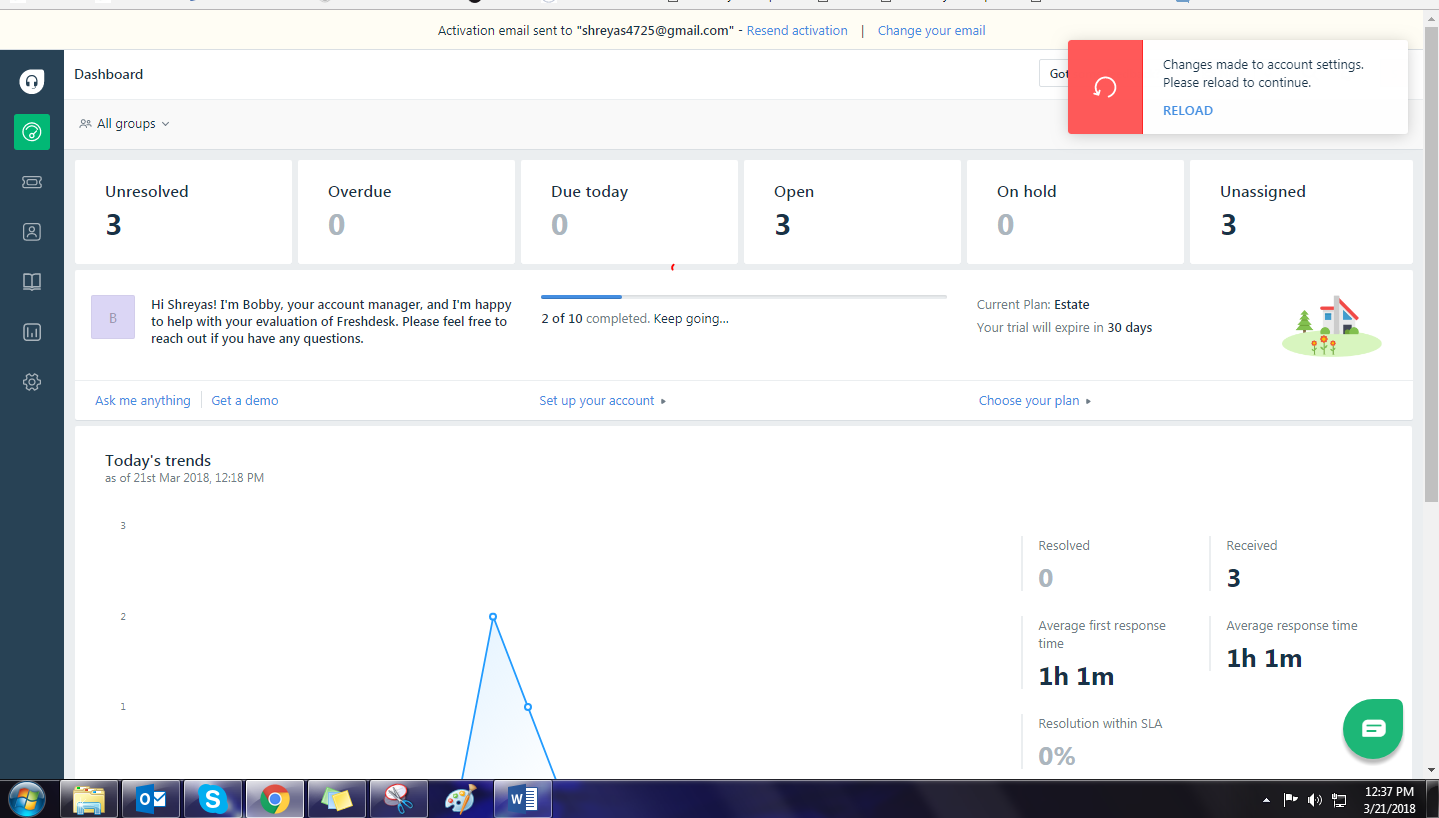
Task: Open the Unresolved tickets card
Action: [183, 211]
